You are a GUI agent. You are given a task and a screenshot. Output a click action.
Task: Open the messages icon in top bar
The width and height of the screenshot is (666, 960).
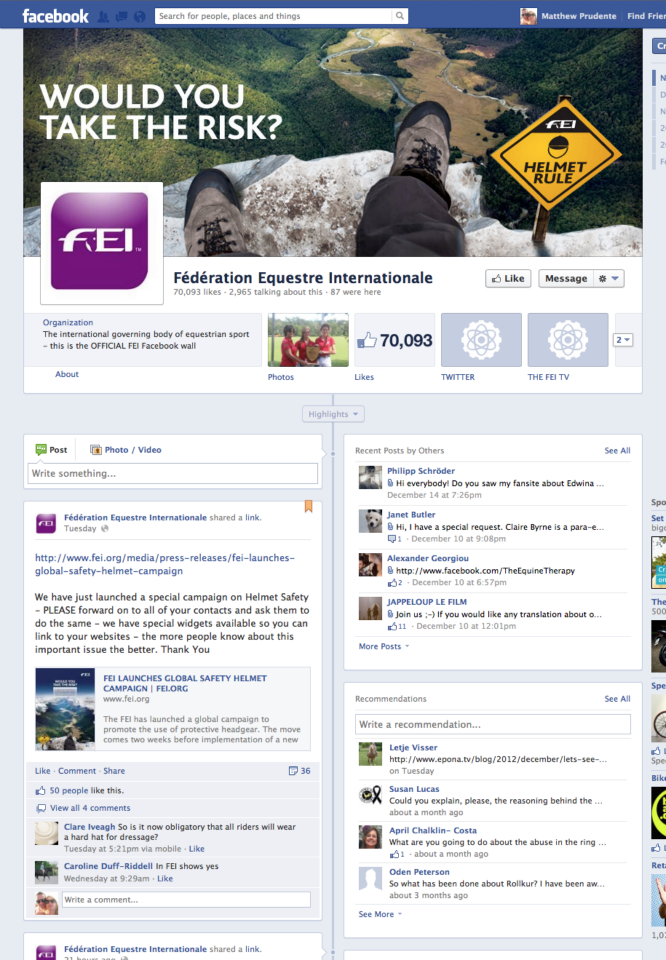click(x=121, y=17)
